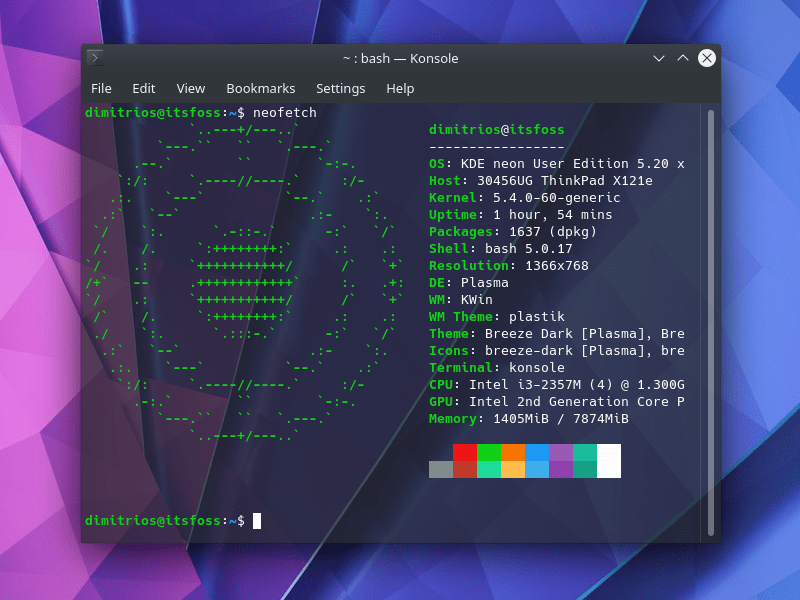This screenshot has width=800, height=600.
Task: Click the blinking terminal cursor
Action: [258, 520]
